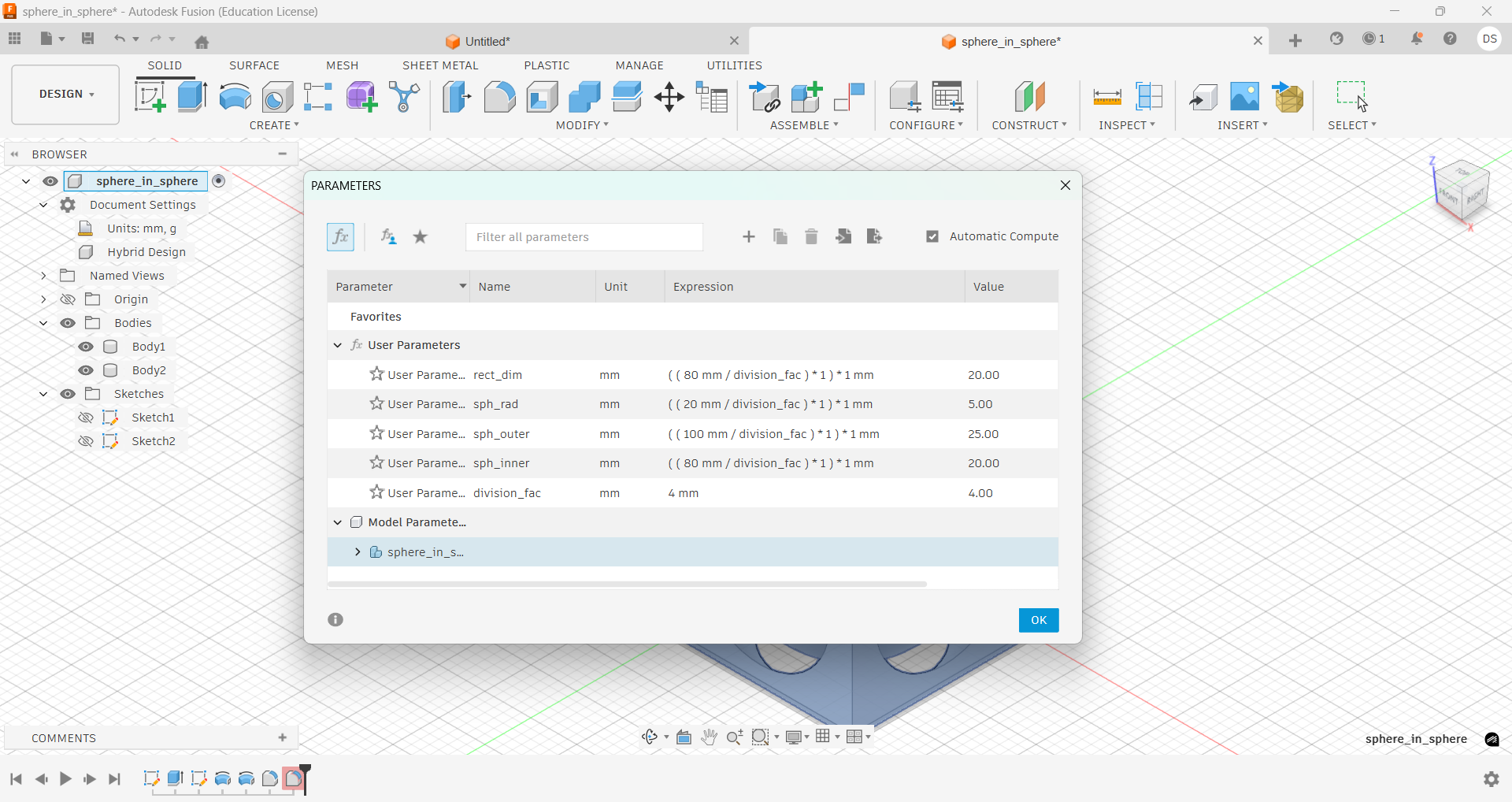Select the Press Pull tool
Image resolution: width=1512 pixels, height=802 pixels.
(x=457, y=97)
